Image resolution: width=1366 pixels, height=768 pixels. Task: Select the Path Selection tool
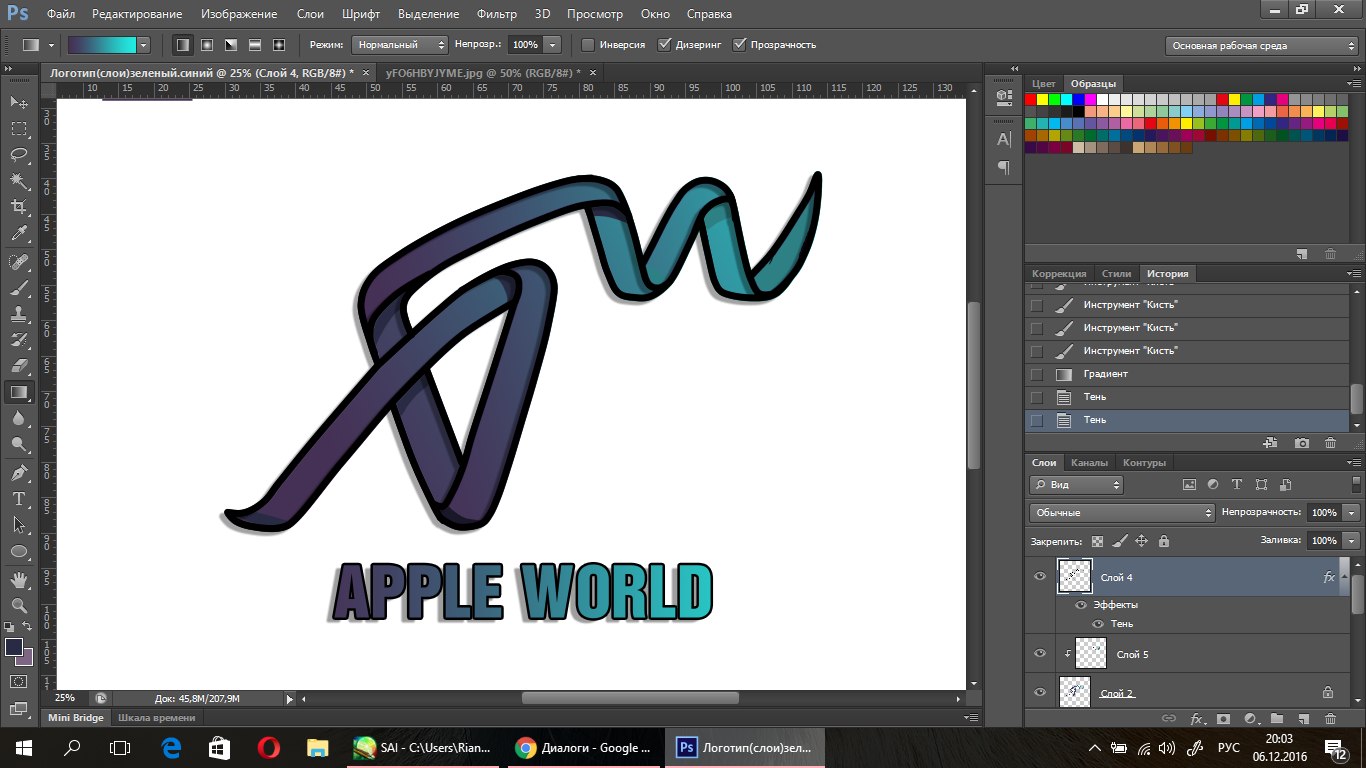(x=19, y=525)
